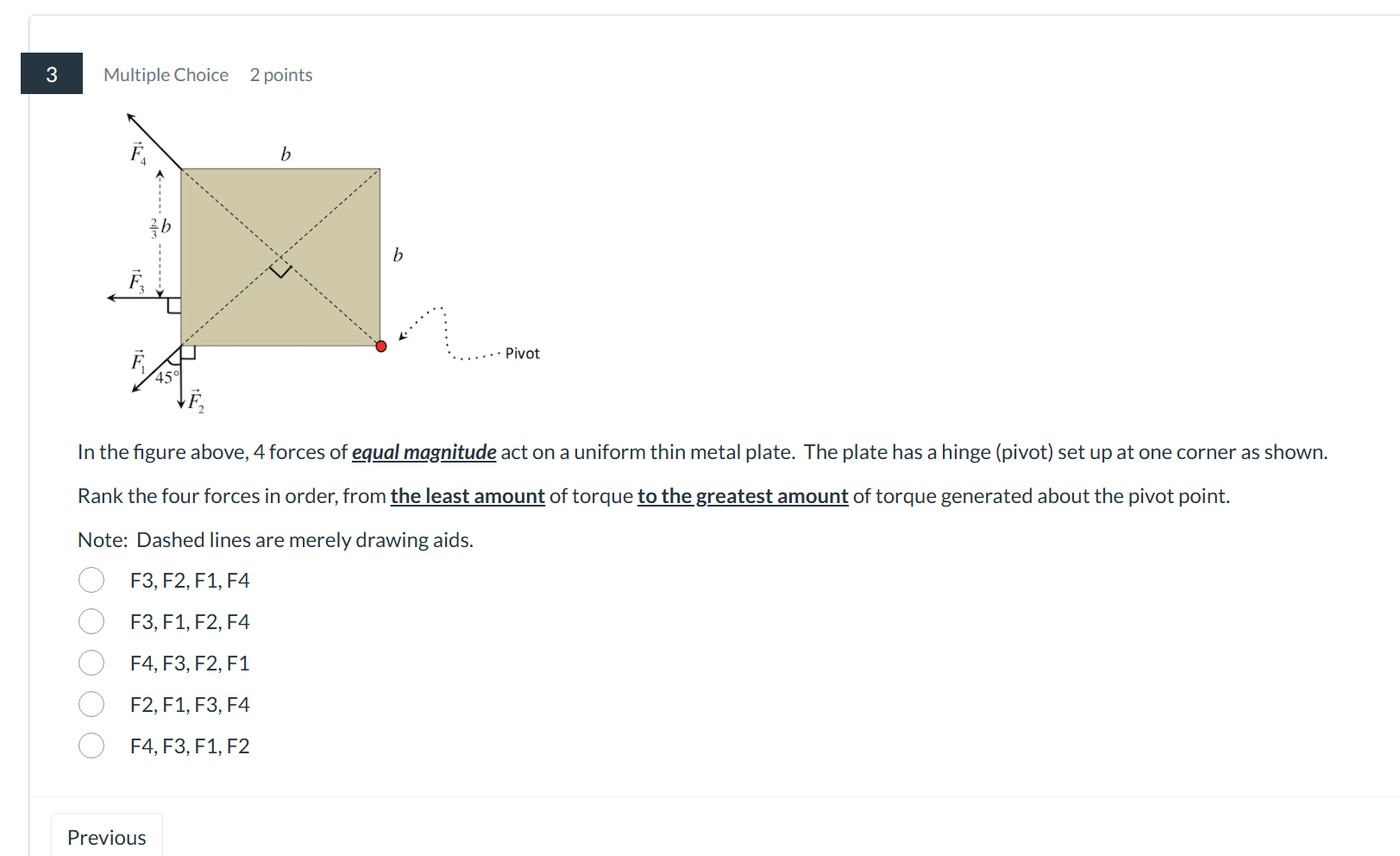Click the dotted Pivot label
1400x856 pixels.
pyautogui.click(x=523, y=353)
